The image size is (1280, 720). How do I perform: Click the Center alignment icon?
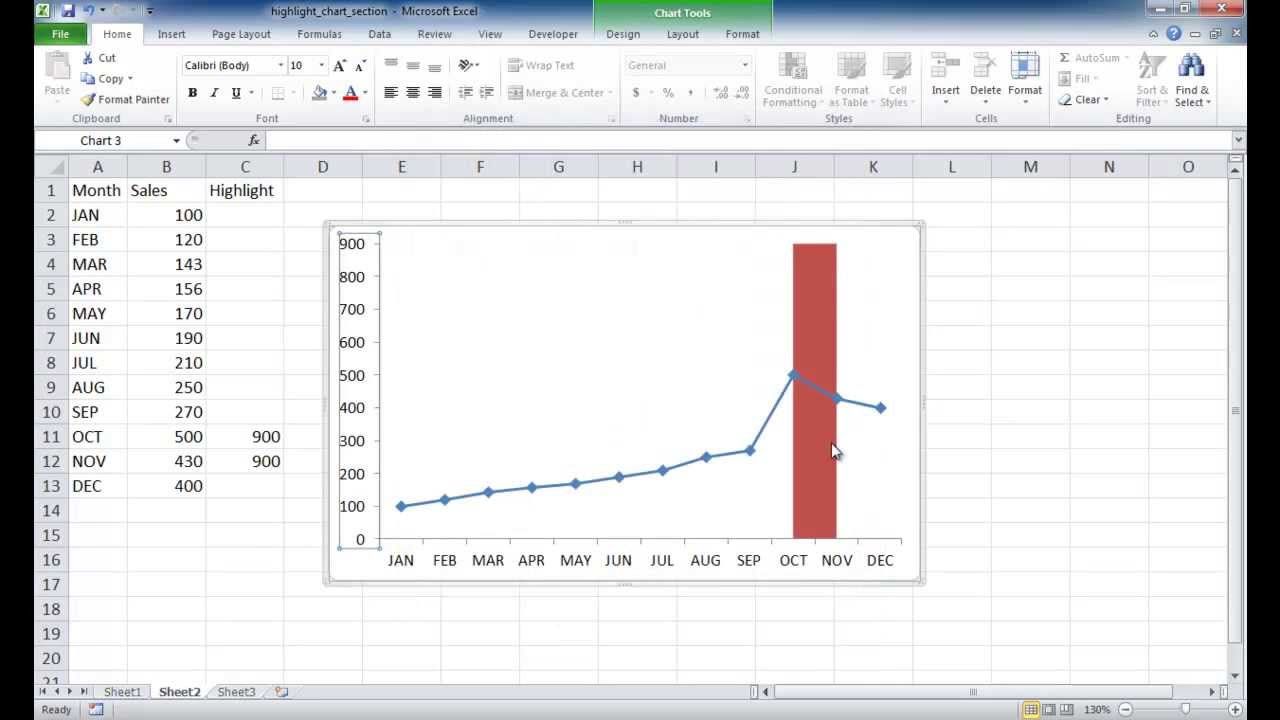[413, 93]
